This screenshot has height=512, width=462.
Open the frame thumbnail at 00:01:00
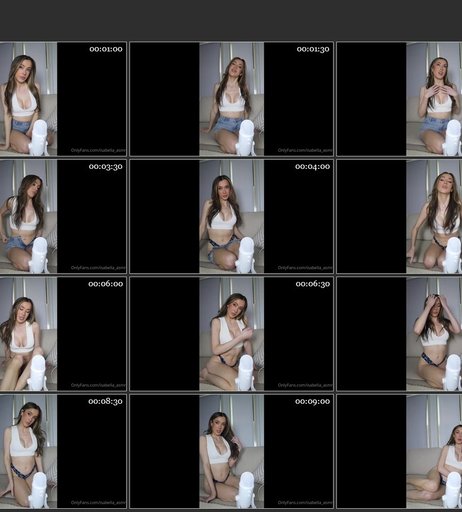63,99
